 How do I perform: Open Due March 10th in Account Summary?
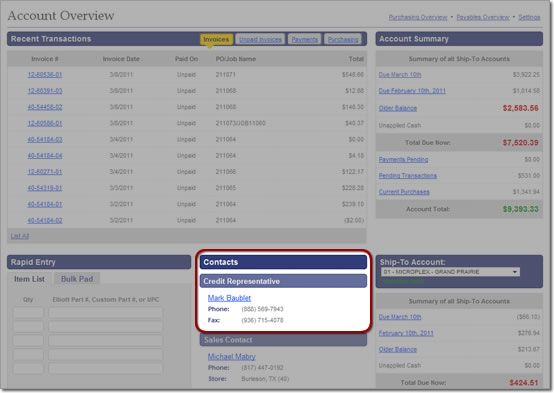click(x=400, y=75)
